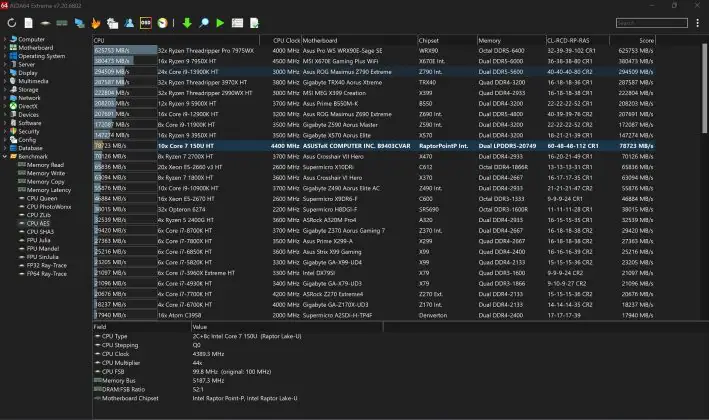Click the user profile toolbar icon

[129, 23]
